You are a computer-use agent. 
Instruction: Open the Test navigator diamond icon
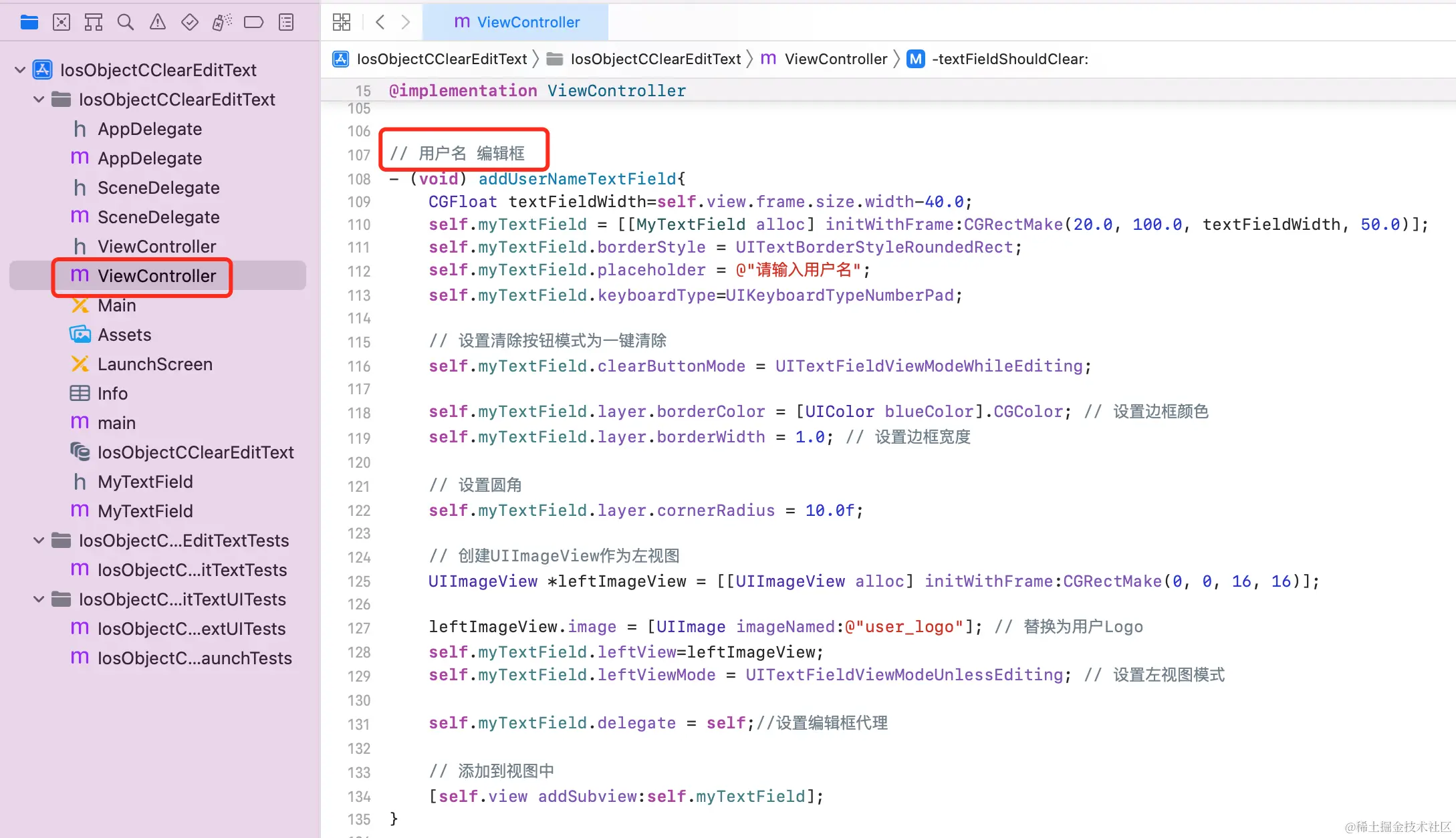190,22
